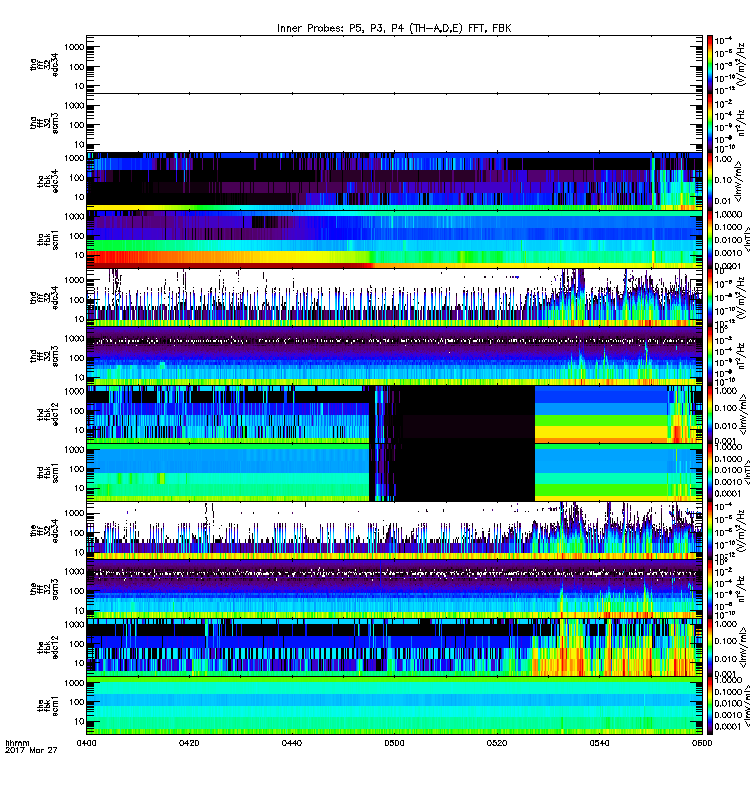
Task: Click the tha fbk edc34 spectrogram plot
Action: (x=394, y=182)
